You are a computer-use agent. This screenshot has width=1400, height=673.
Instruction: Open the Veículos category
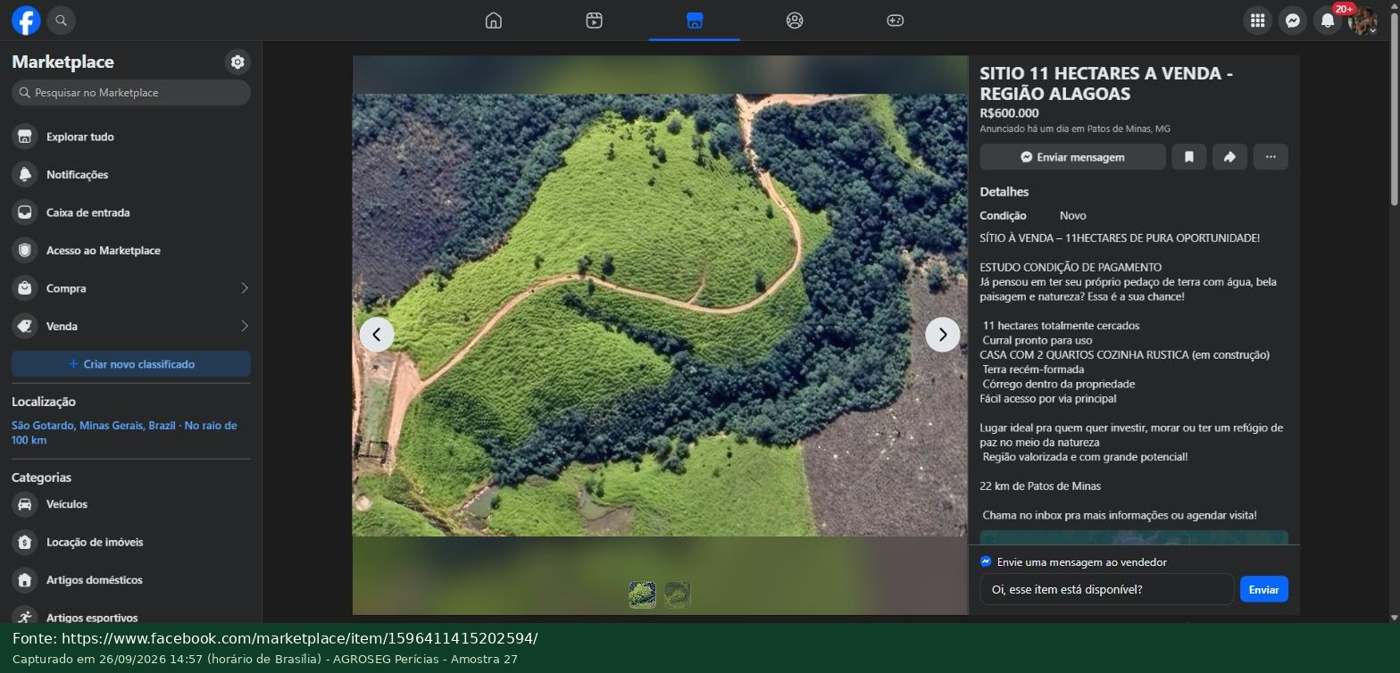[x=131, y=505]
